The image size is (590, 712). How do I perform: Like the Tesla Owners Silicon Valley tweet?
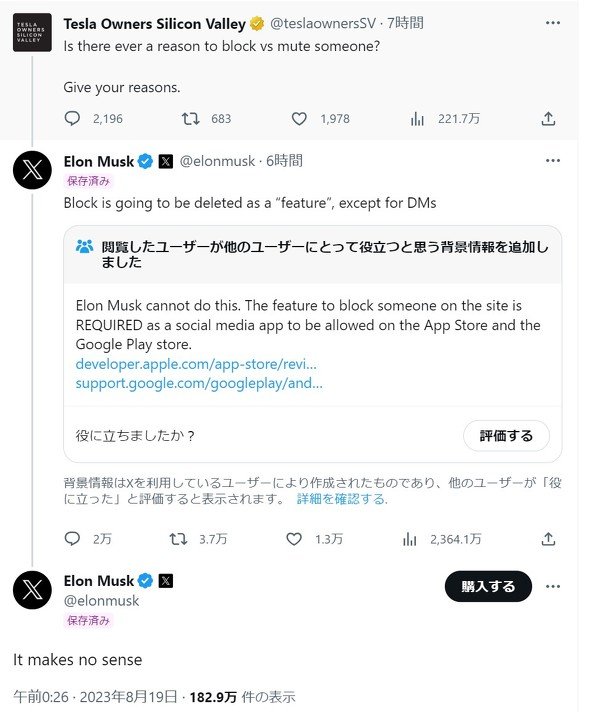(299, 119)
